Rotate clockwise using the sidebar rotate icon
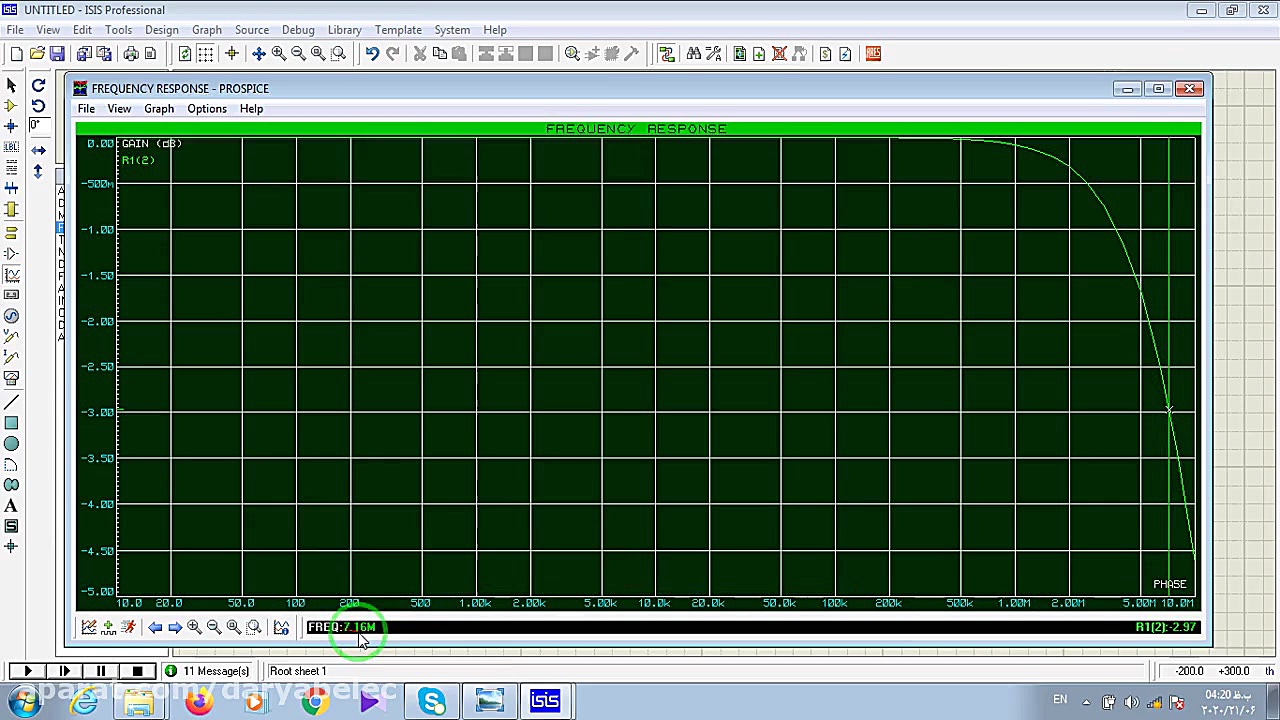Viewport: 1280px width, 720px height. tap(38, 86)
